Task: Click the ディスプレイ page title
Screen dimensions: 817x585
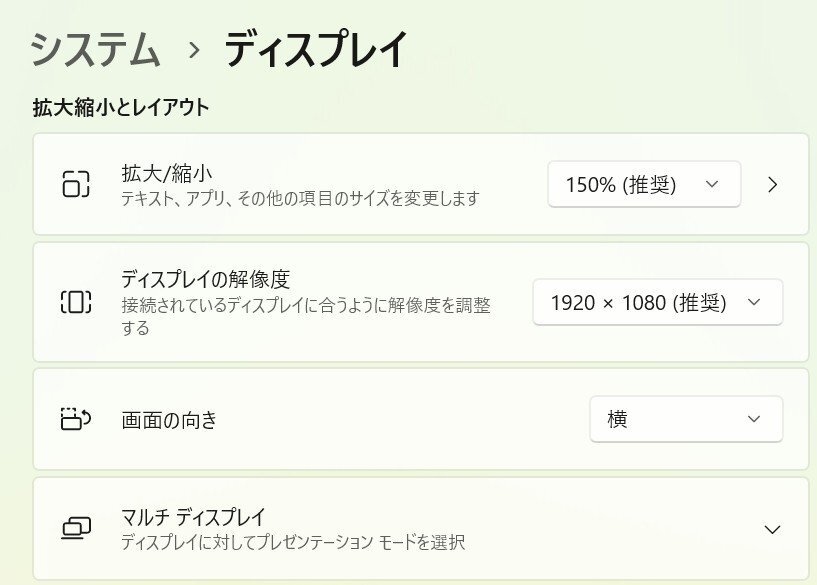Action: pyautogui.click(x=315, y=50)
